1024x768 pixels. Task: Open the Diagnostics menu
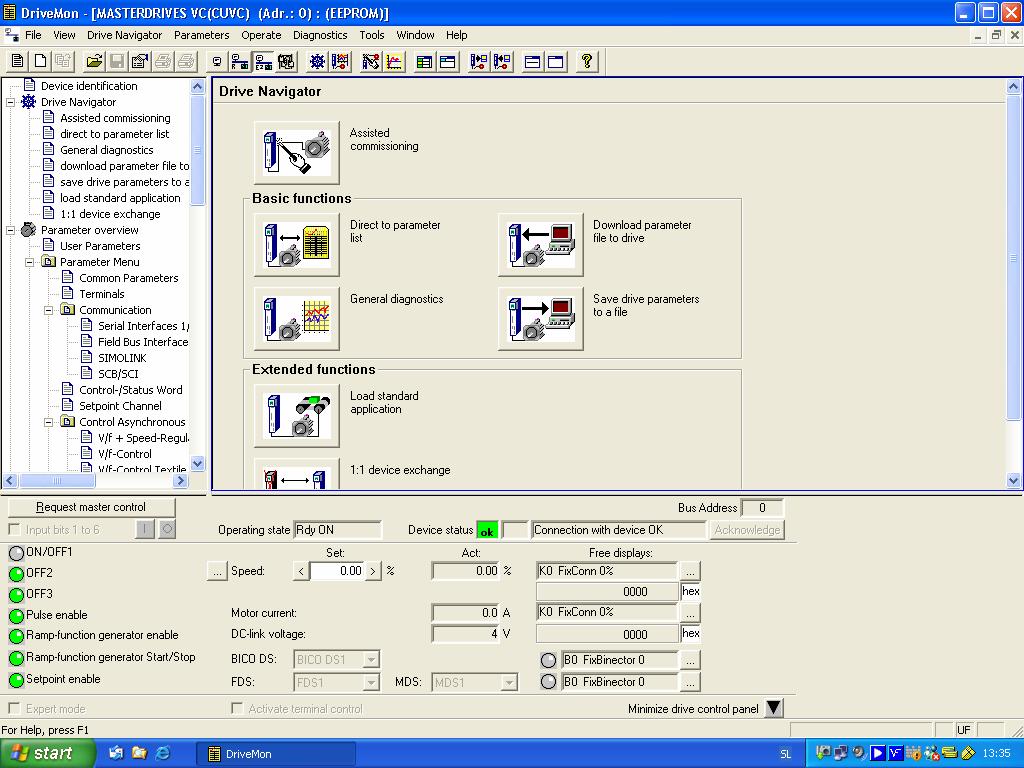(x=320, y=35)
